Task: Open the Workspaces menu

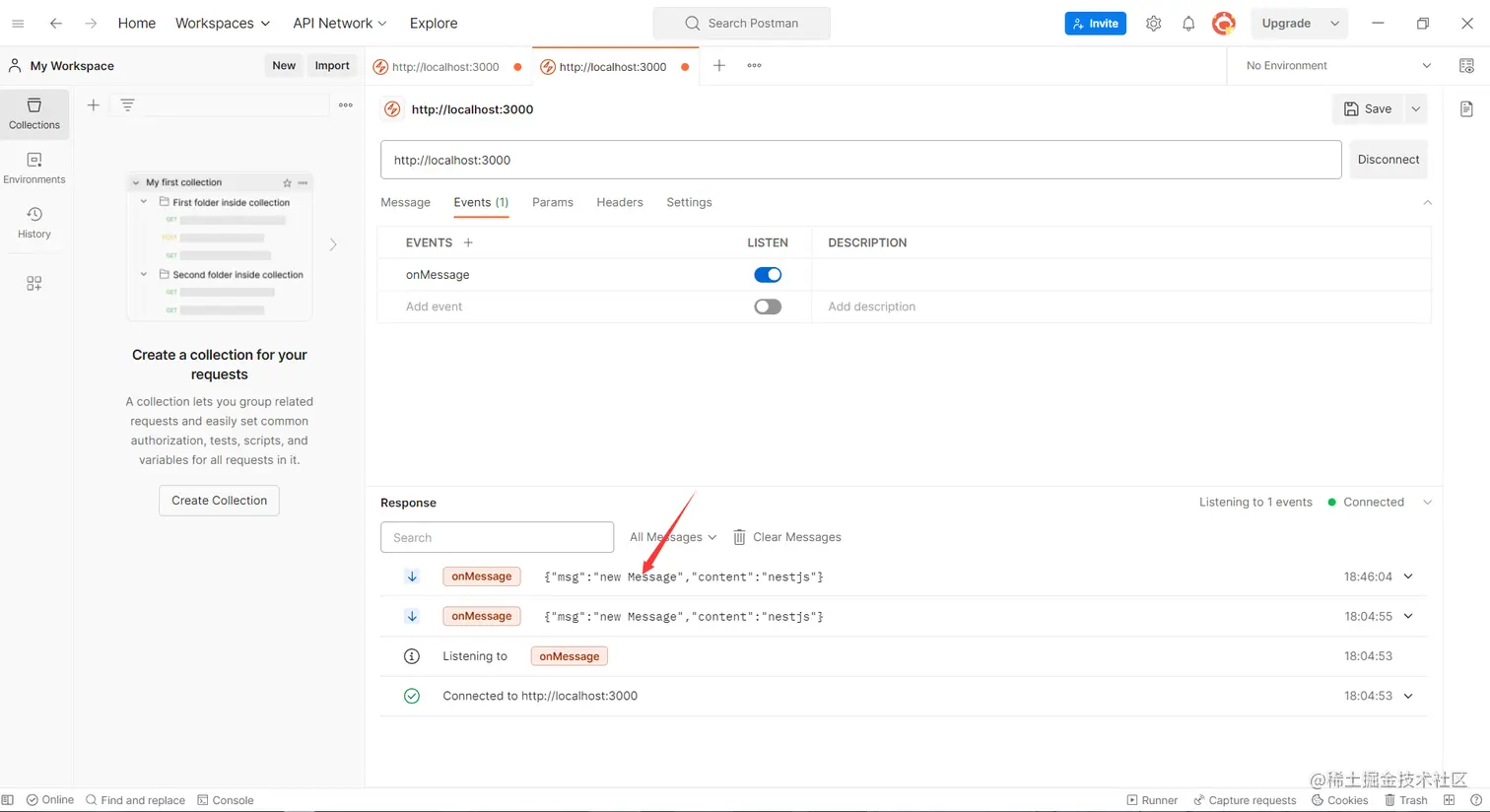Action: click(x=222, y=24)
